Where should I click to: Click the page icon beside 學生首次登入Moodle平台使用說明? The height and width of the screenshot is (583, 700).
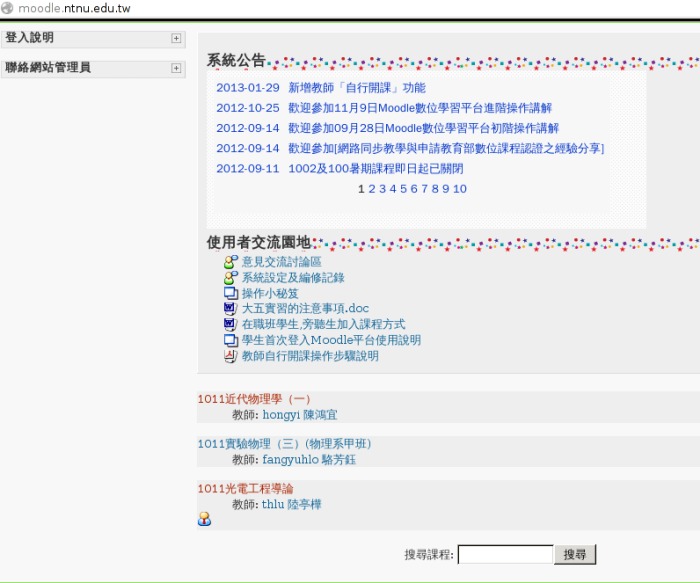[x=230, y=340]
